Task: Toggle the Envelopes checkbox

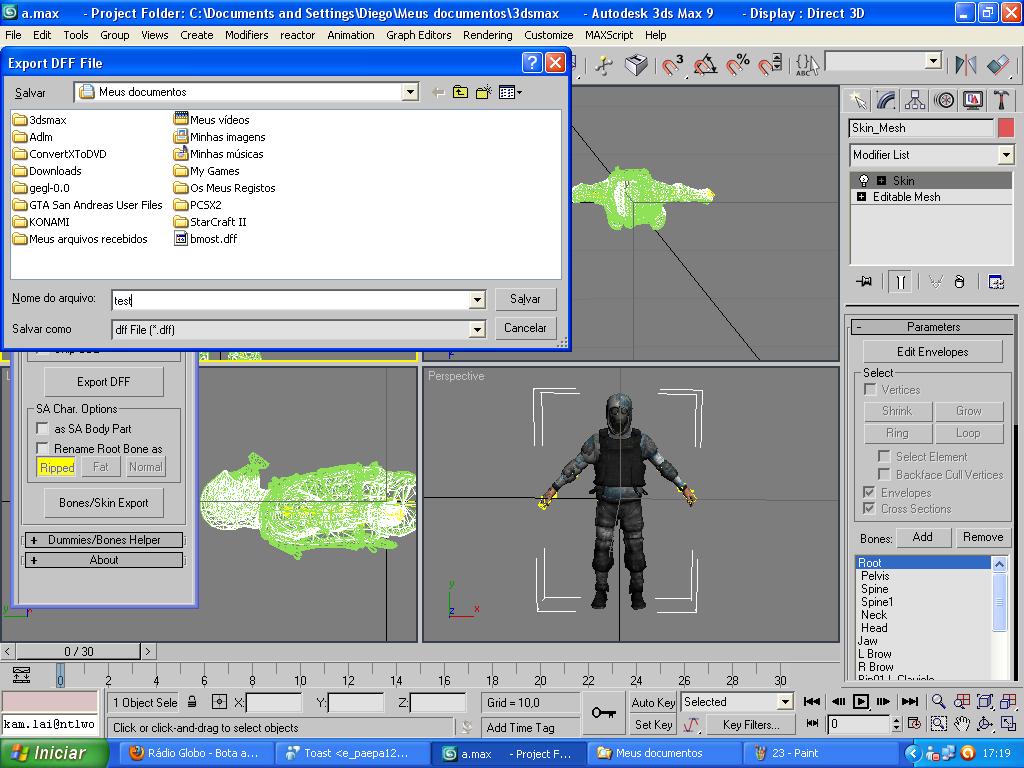Action: click(870, 492)
